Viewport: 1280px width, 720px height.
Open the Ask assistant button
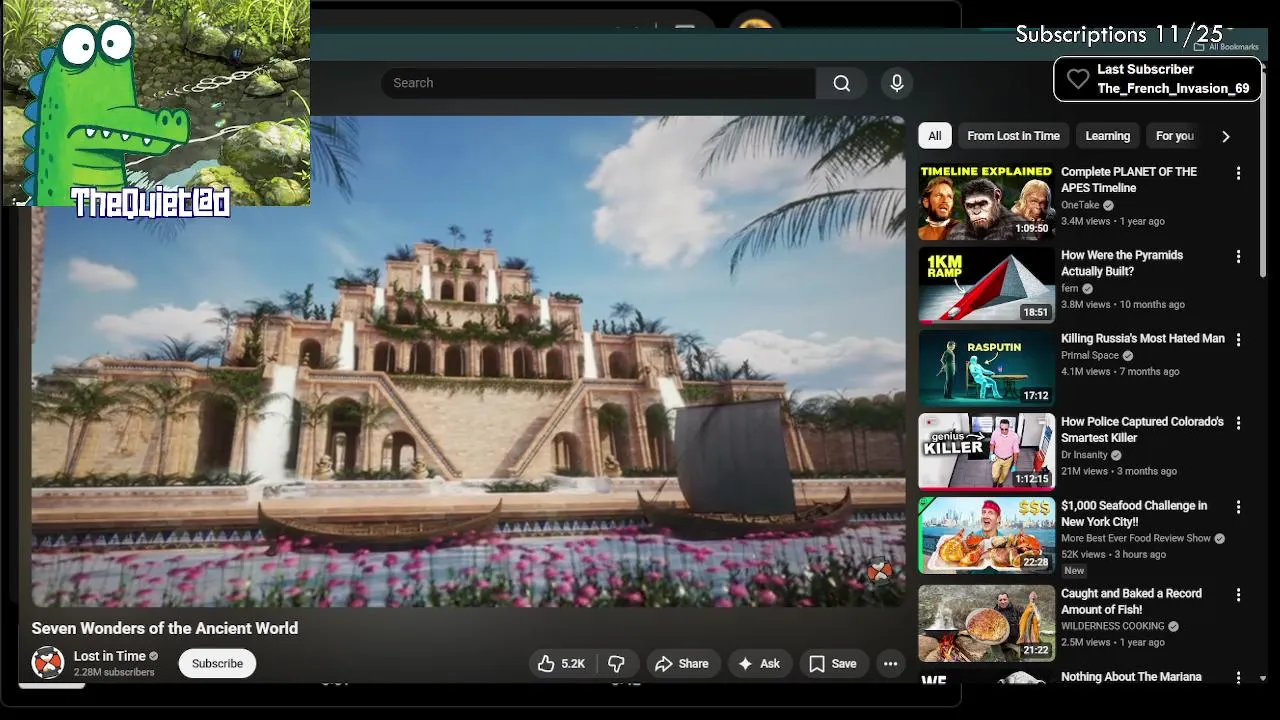[759, 663]
